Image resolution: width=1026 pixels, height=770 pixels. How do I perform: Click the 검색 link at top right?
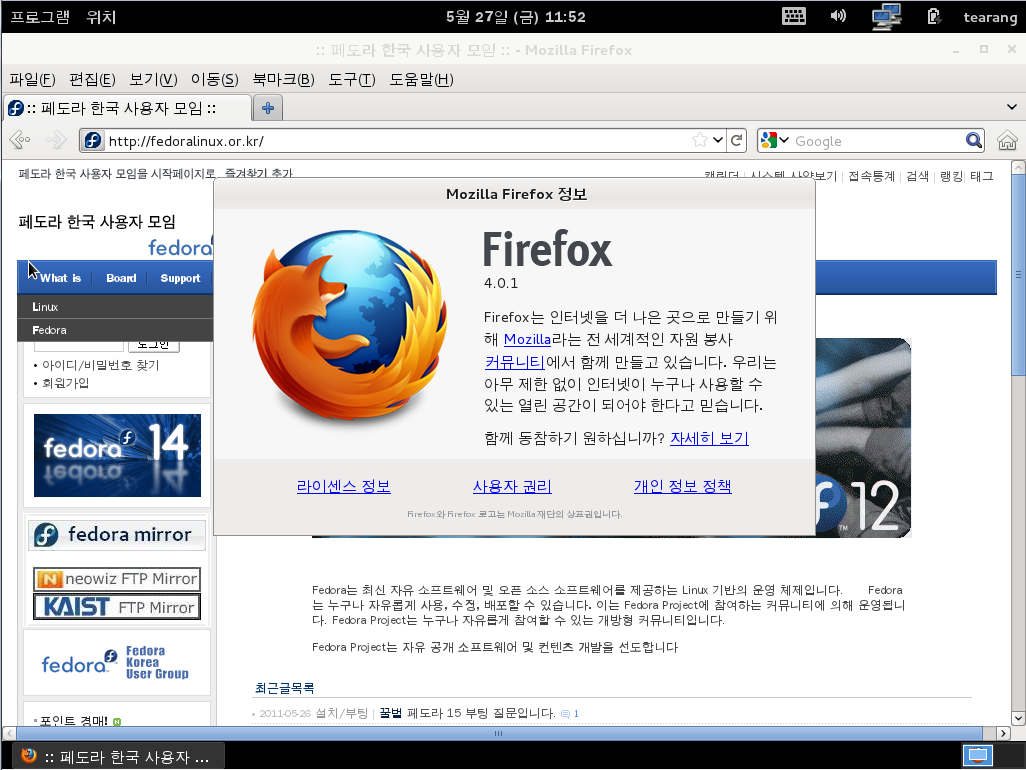click(x=917, y=176)
